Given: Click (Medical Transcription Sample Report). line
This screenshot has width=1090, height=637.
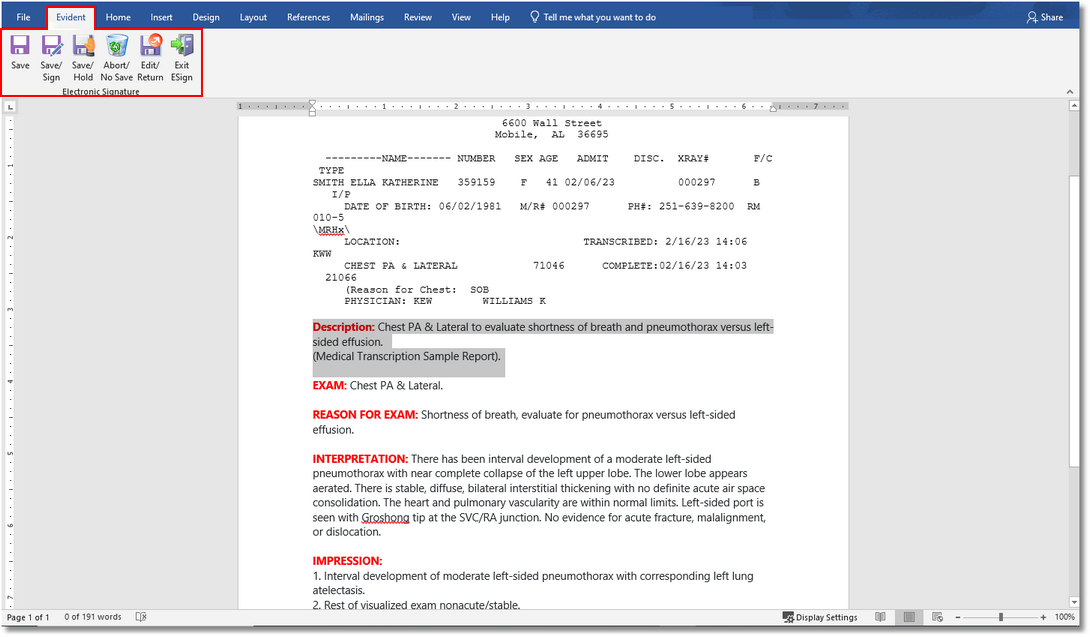Looking at the screenshot, I should tap(407, 356).
